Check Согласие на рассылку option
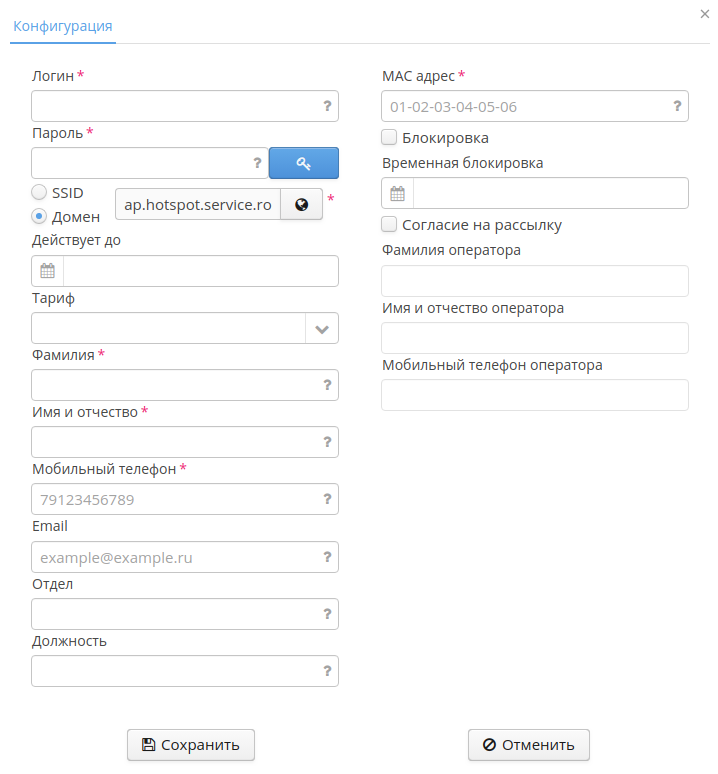Screen dimensions: 718x774 click(390, 225)
